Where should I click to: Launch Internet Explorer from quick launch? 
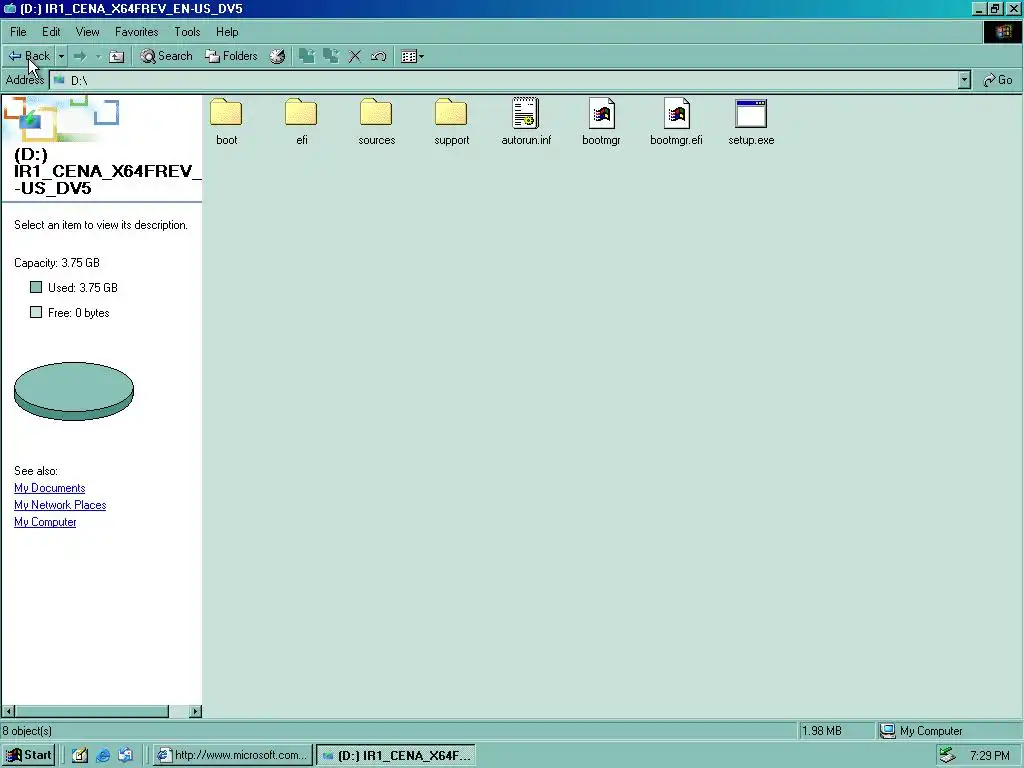pyautogui.click(x=103, y=755)
